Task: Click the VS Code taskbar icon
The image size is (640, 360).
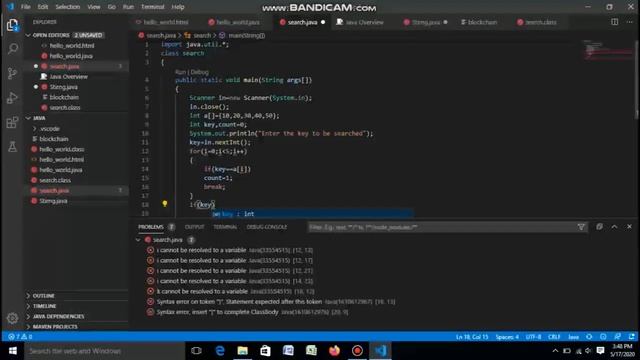Action: coord(380,351)
